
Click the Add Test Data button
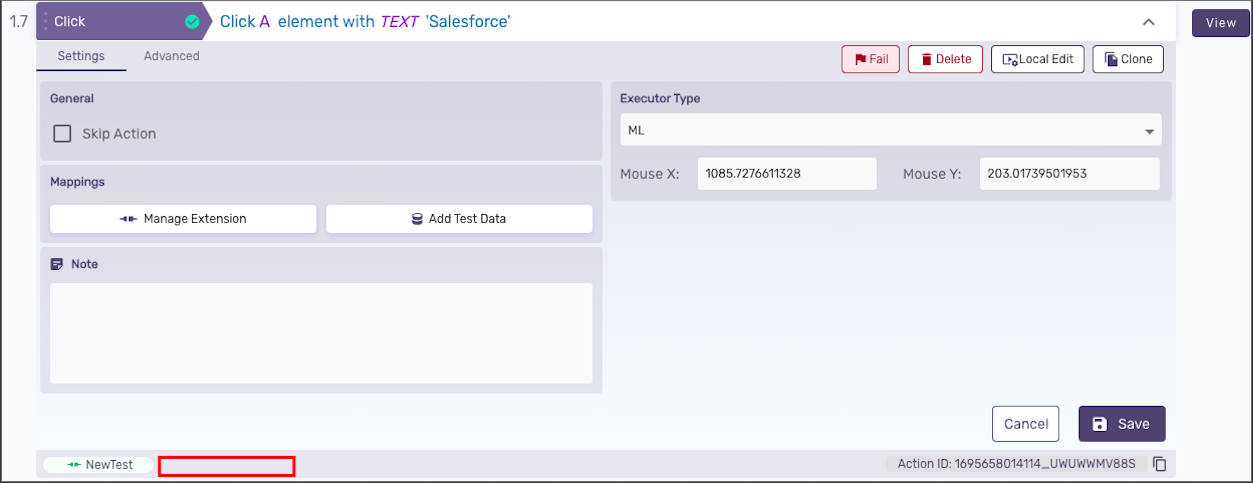click(x=459, y=219)
